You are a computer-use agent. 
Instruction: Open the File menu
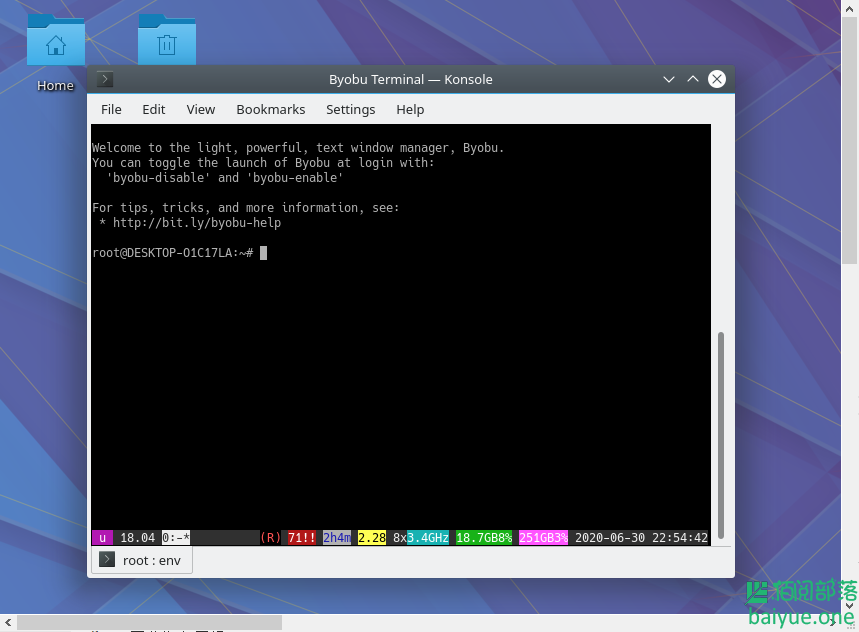pos(111,110)
